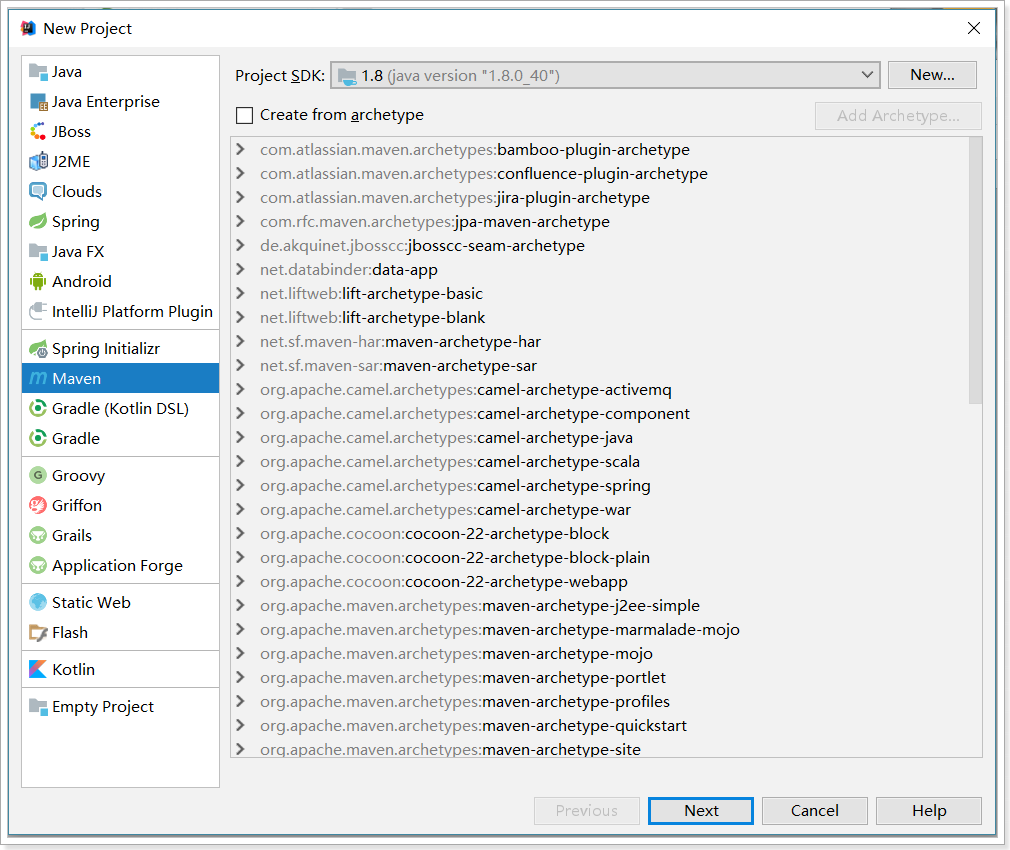The height and width of the screenshot is (850, 1010).
Task: Click the Static Web globe icon
Action: pos(38,603)
